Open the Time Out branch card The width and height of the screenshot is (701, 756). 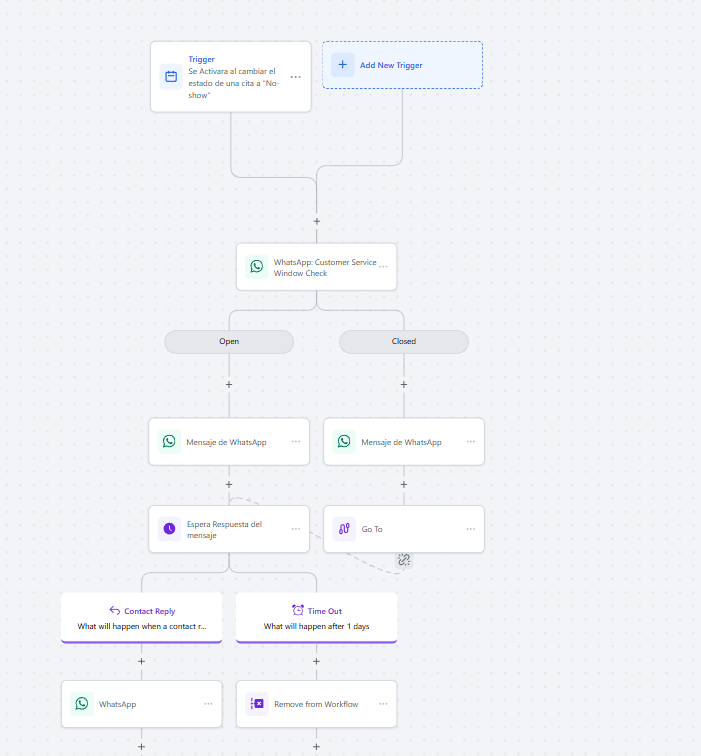[316, 617]
